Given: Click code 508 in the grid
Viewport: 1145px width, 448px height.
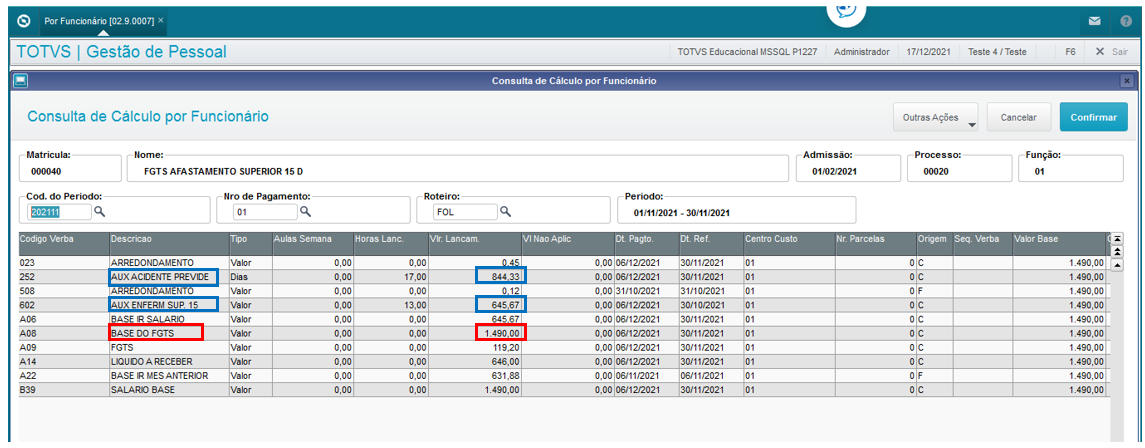Looking at the screenshot, I should click(x=26, y=291).
